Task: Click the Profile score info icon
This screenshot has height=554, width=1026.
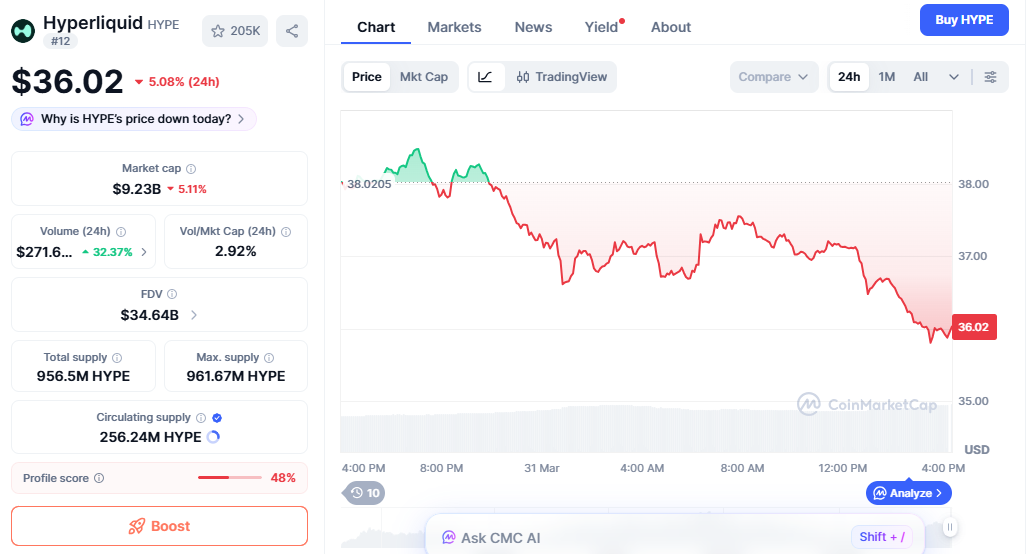Action: click(99, 478)
